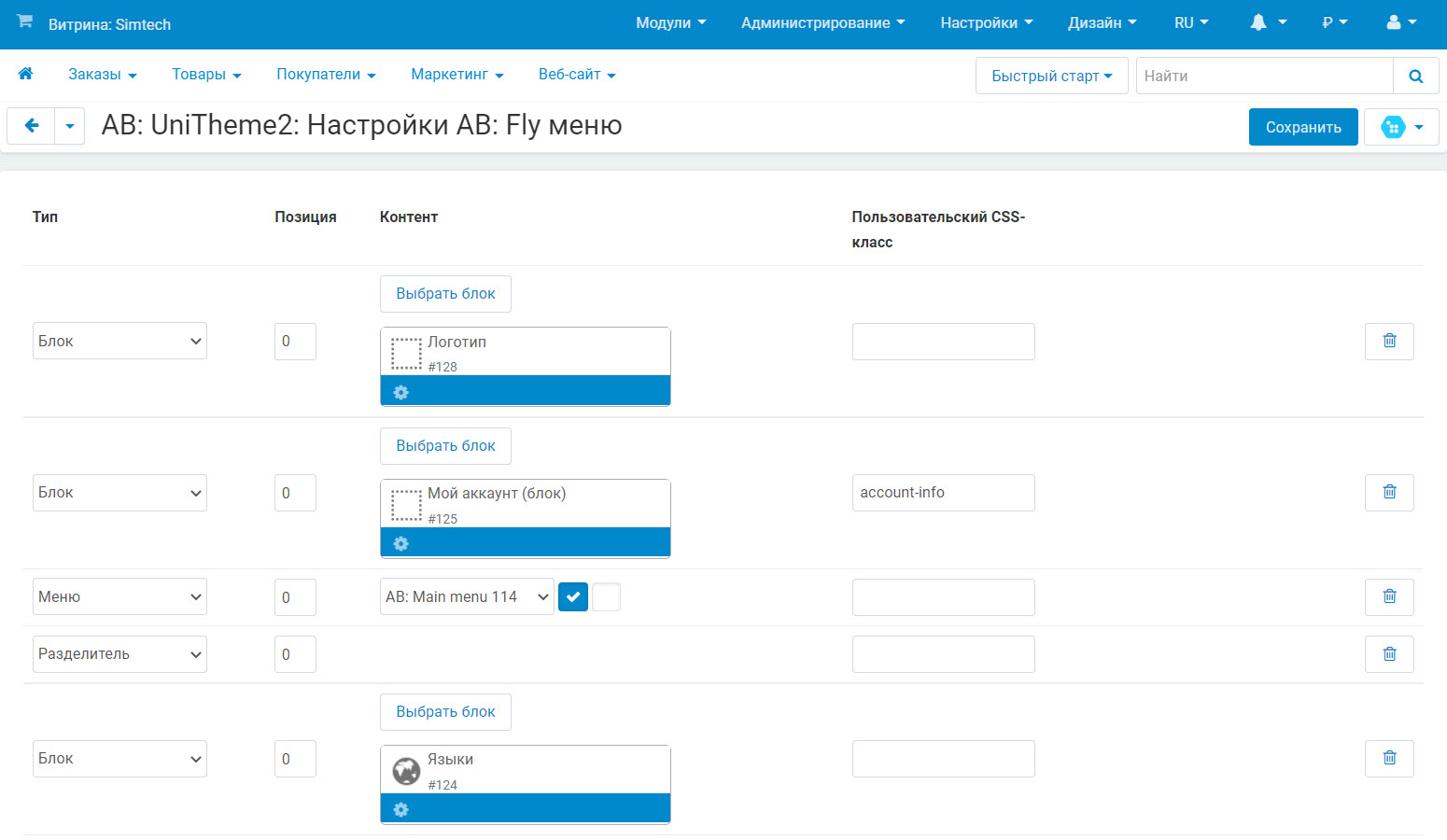Click position field in Языки row

(x=295, y=759)
